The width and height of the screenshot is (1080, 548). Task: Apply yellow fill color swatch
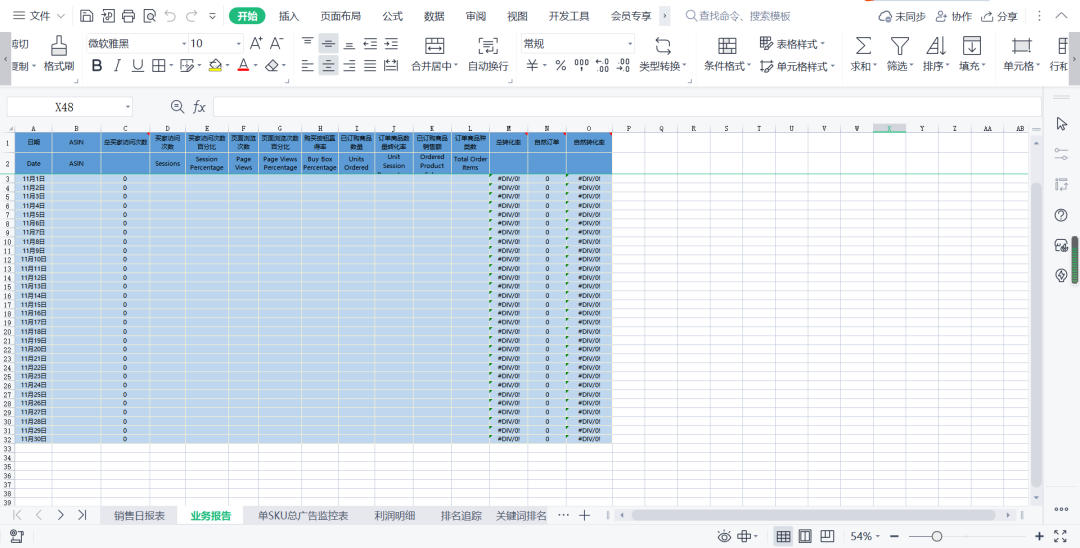pos(215,66)
